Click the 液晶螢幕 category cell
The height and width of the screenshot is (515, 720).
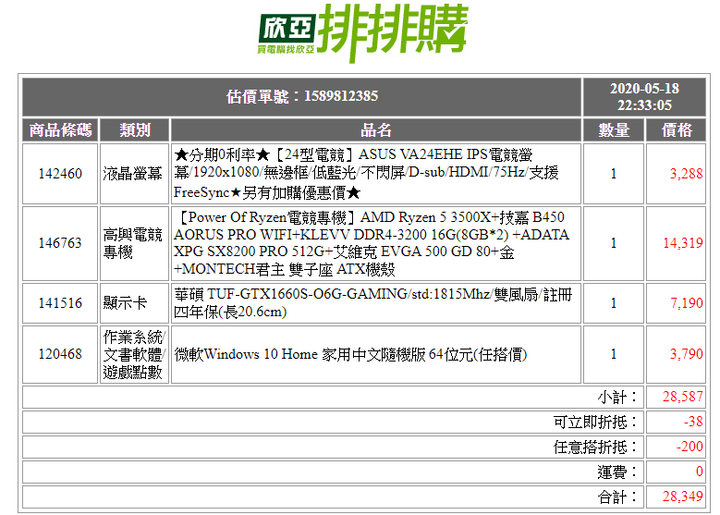pos(133,174)
